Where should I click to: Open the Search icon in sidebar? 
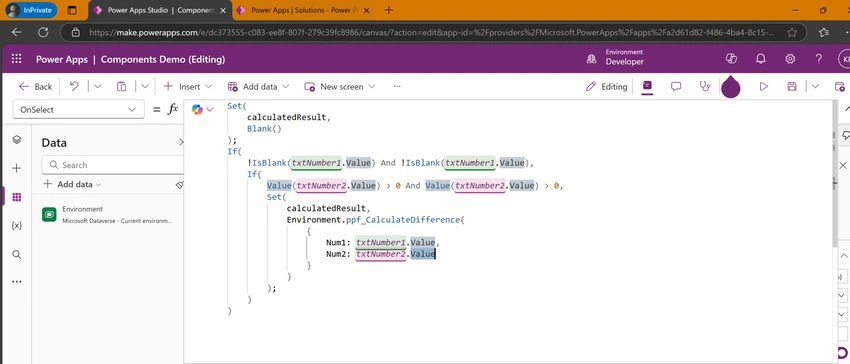pos(17,254)
